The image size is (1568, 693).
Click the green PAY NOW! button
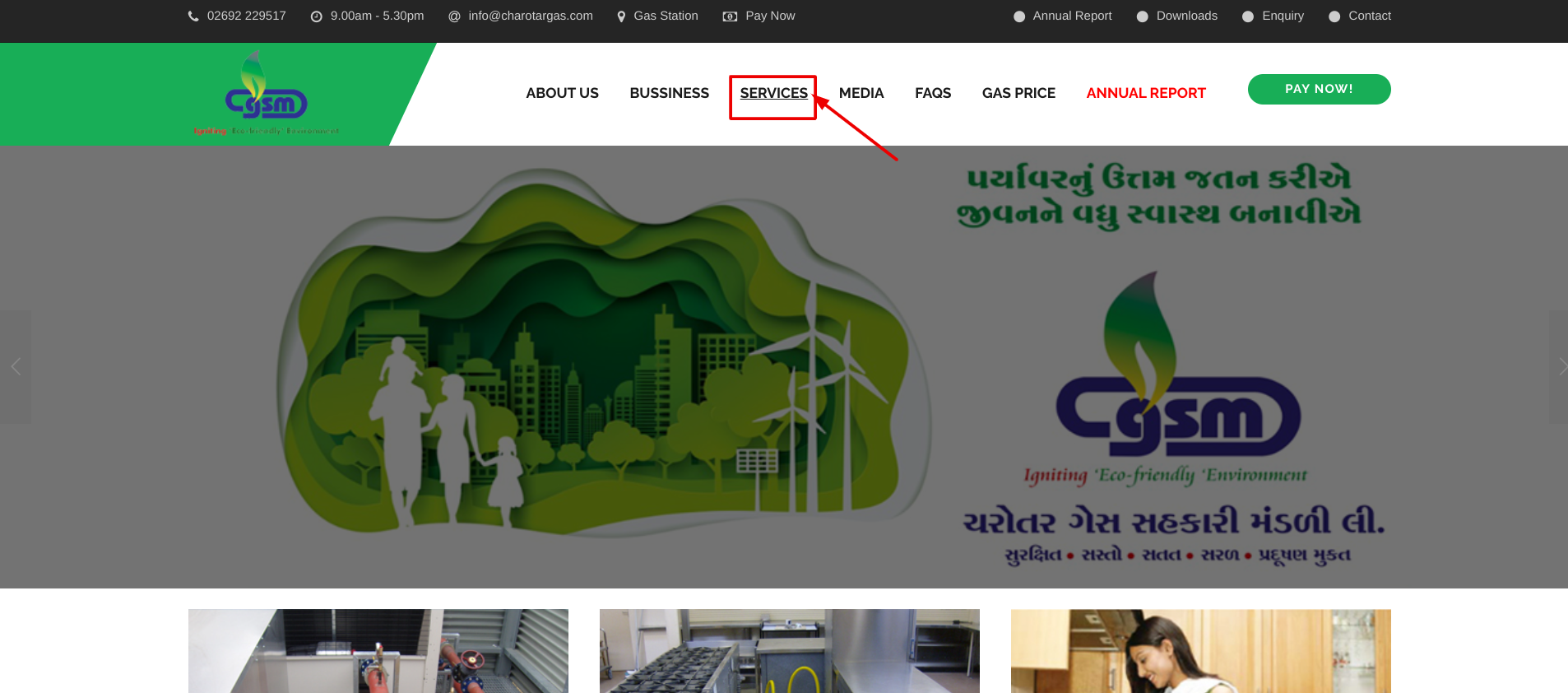pyautogui.click(x=1319, y=89)
